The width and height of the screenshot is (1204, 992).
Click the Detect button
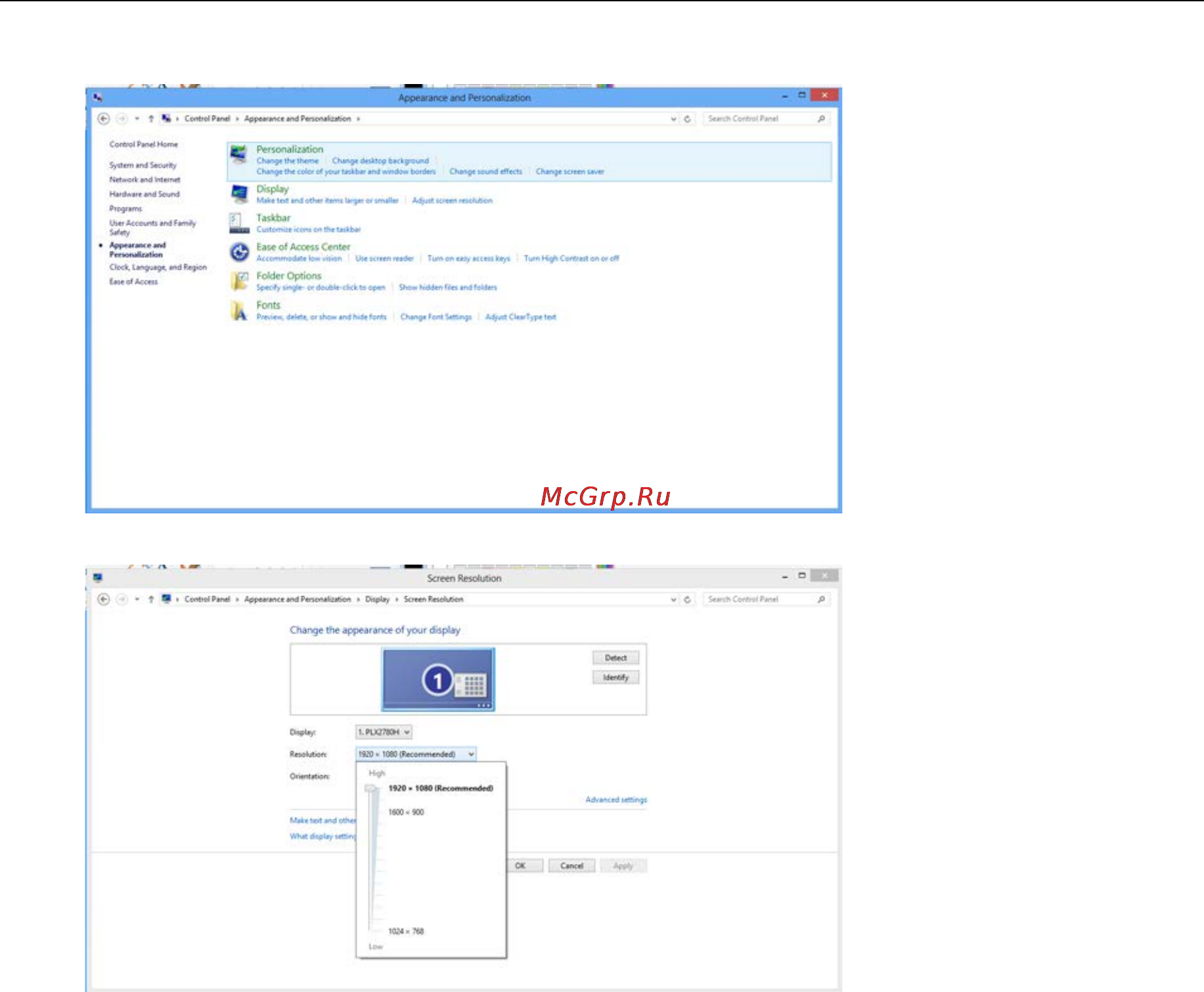click(615, 658)
